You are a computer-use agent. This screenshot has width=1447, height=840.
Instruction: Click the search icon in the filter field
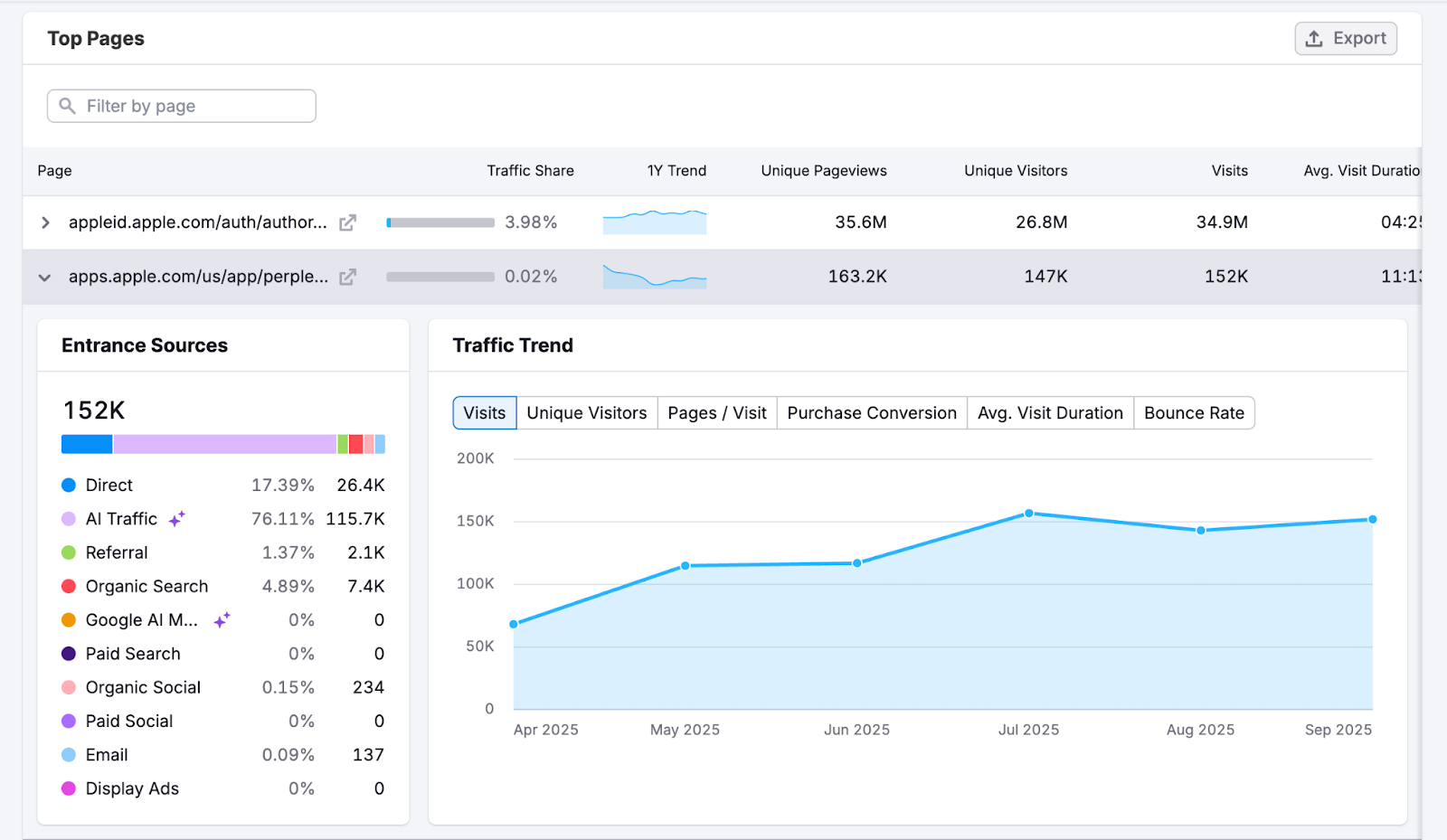click(66, 106)
